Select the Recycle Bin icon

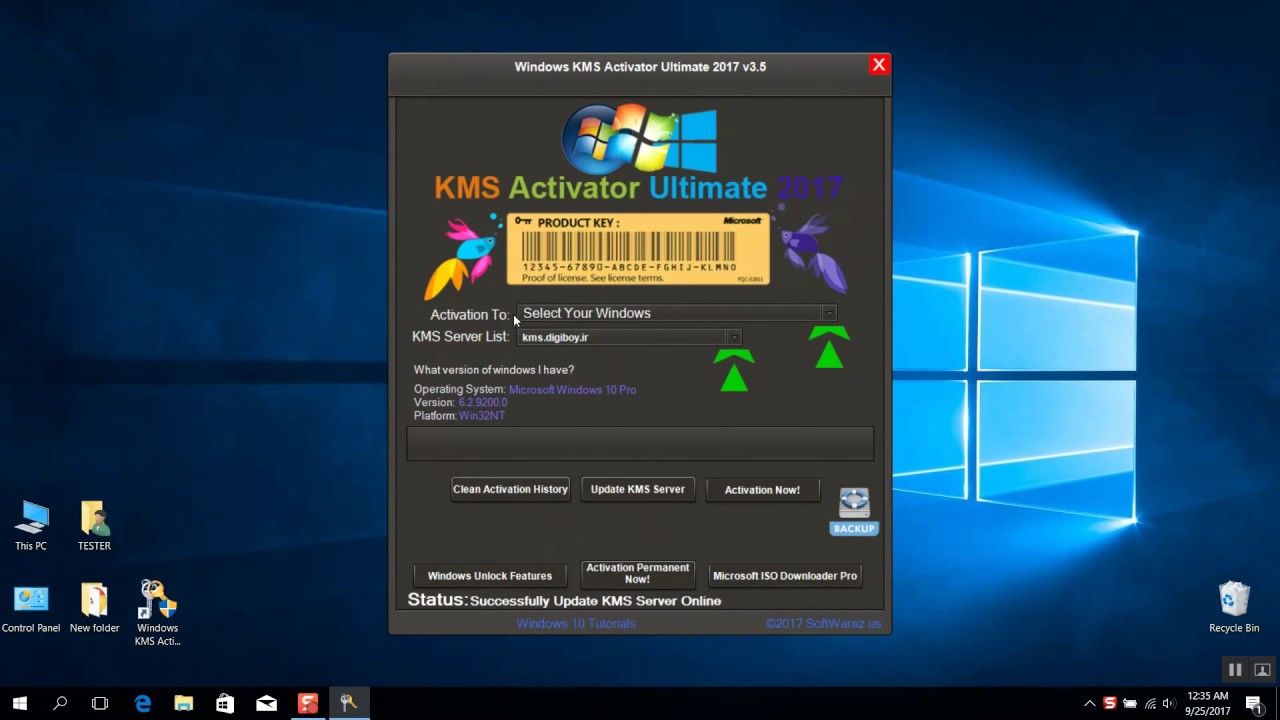coord(1234,608)
